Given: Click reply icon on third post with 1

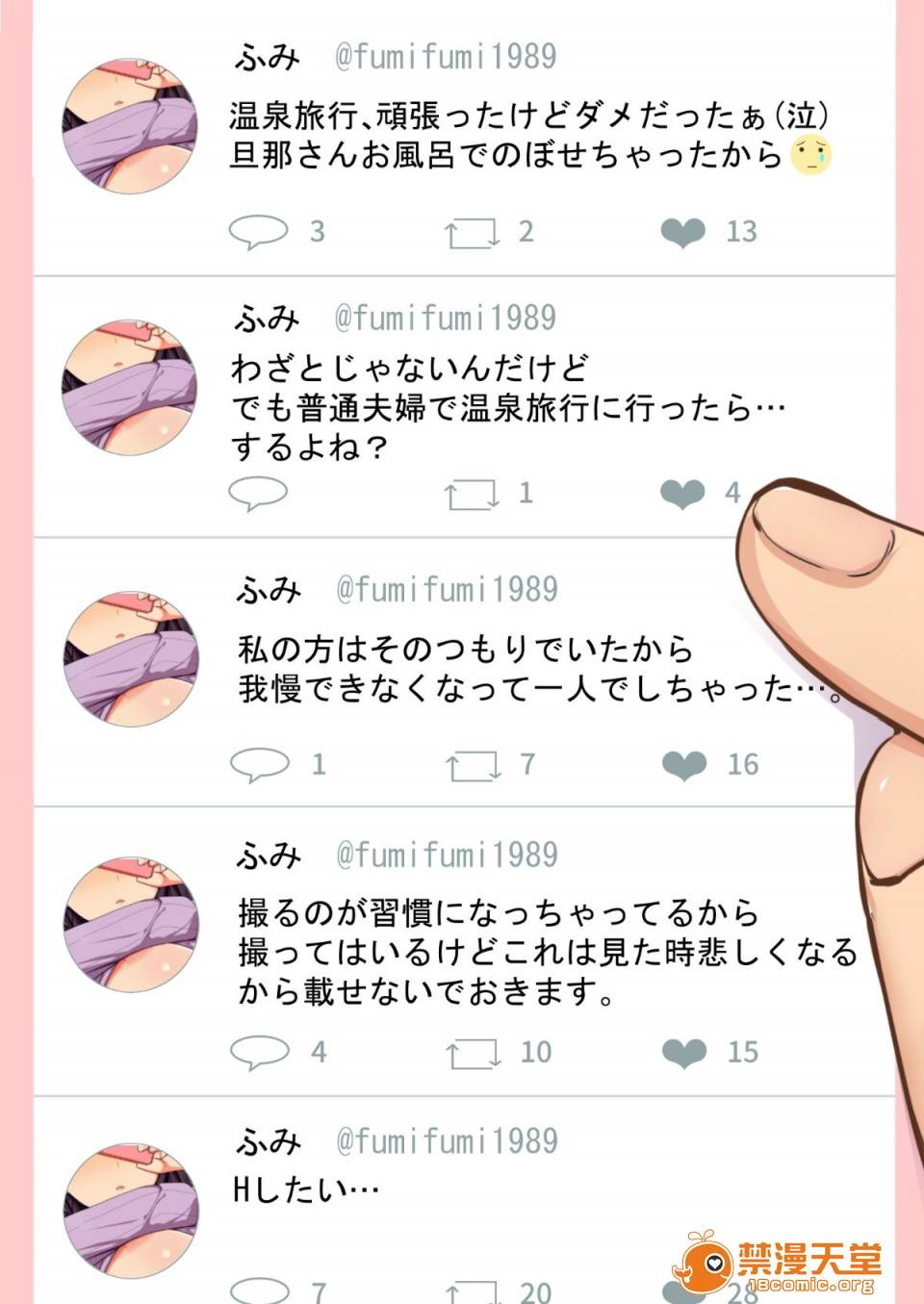Looking at the screenshot, I should tap(260, 765).
